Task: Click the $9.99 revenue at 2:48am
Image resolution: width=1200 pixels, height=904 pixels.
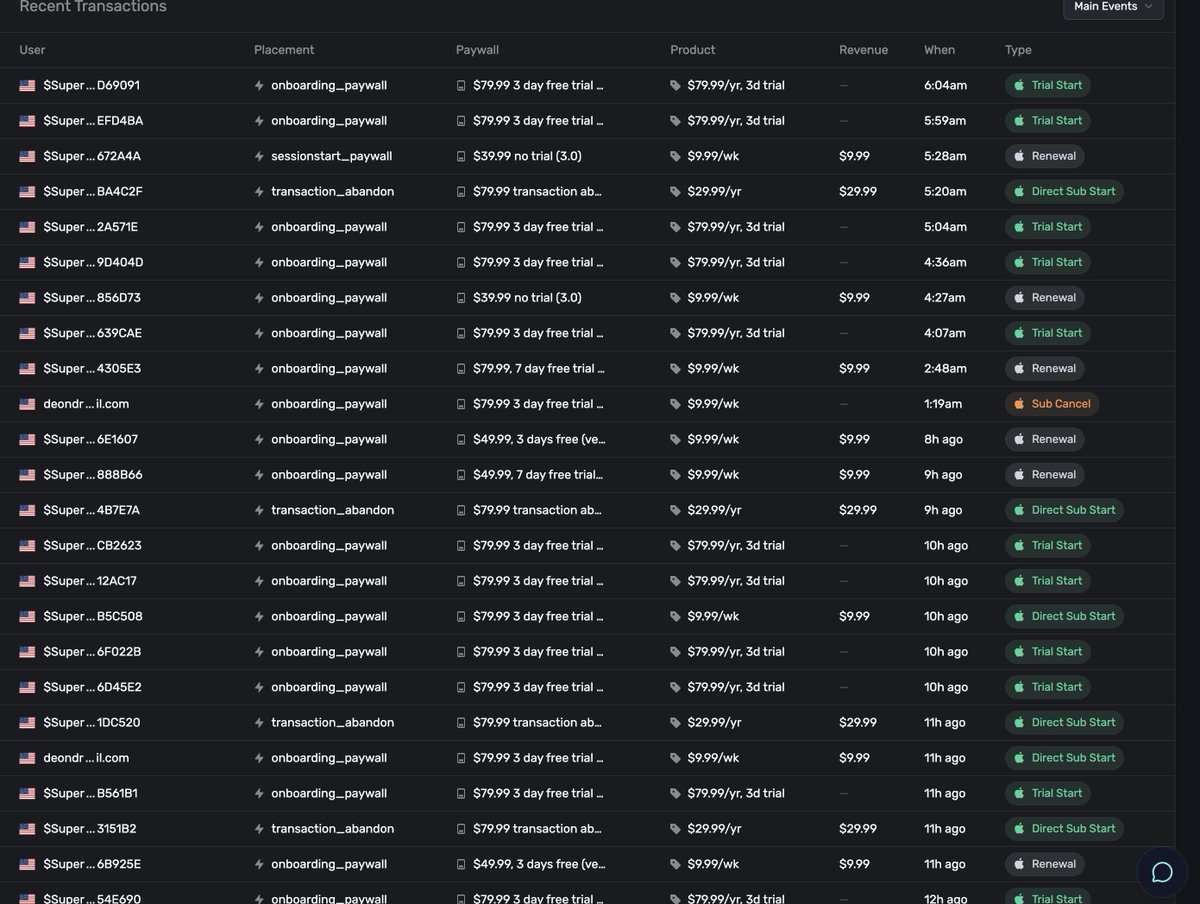Action: point(854,369)
